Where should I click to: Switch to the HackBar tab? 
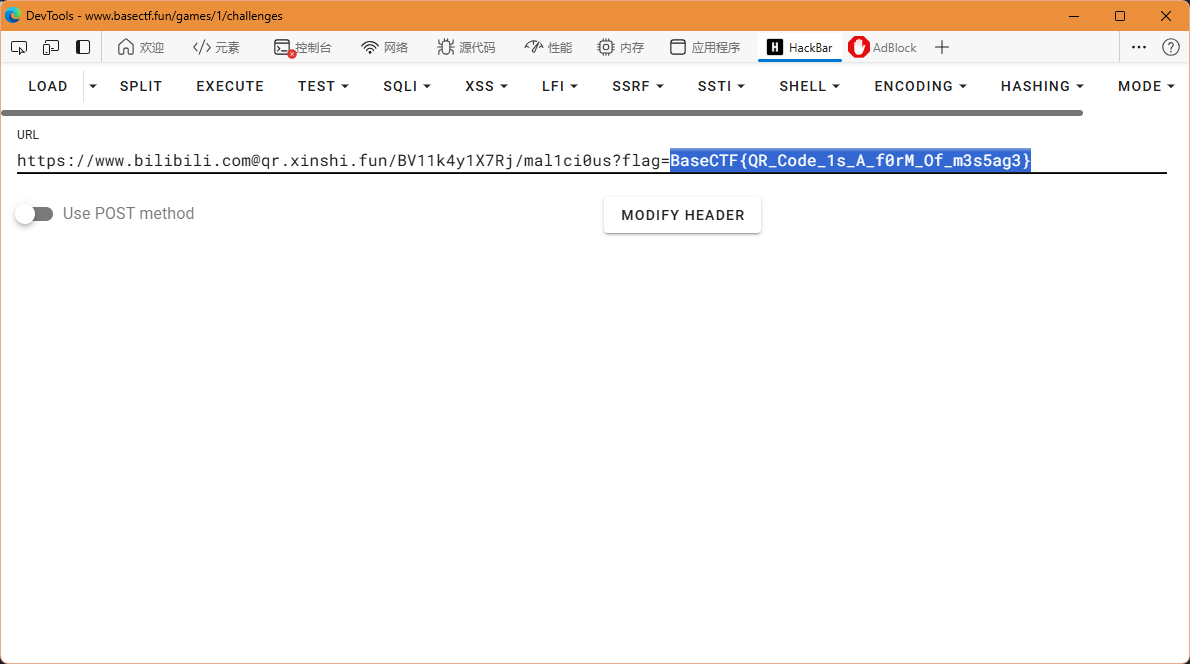(799, 47)
